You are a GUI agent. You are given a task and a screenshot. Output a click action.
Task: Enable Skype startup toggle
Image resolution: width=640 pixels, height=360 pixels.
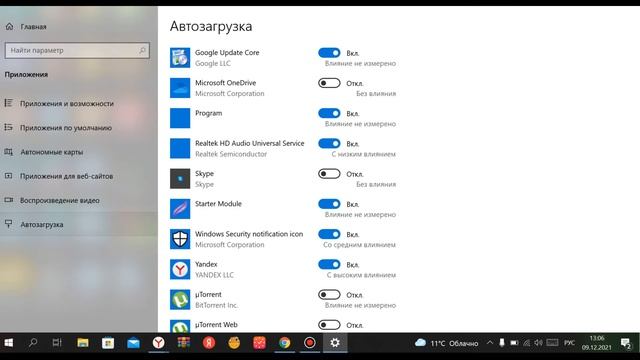(329, 173)
